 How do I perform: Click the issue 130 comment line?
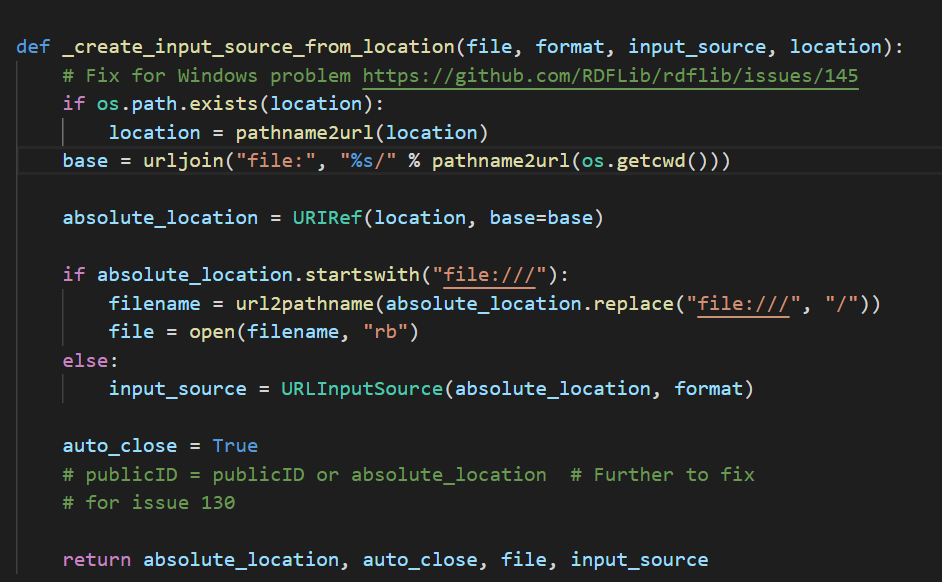150,502
